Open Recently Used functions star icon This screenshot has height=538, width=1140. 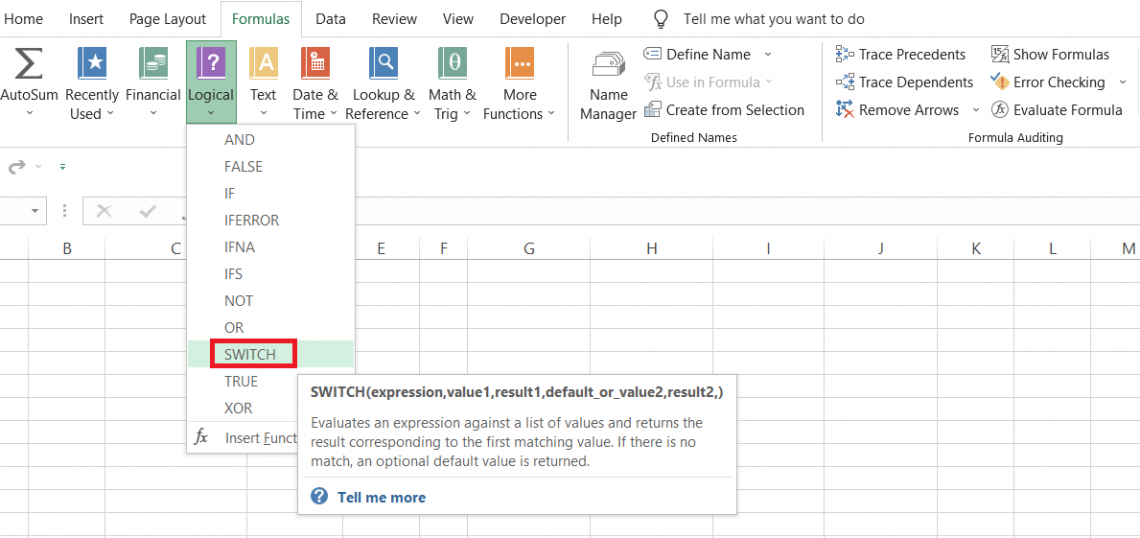click(x=92, y=65)
